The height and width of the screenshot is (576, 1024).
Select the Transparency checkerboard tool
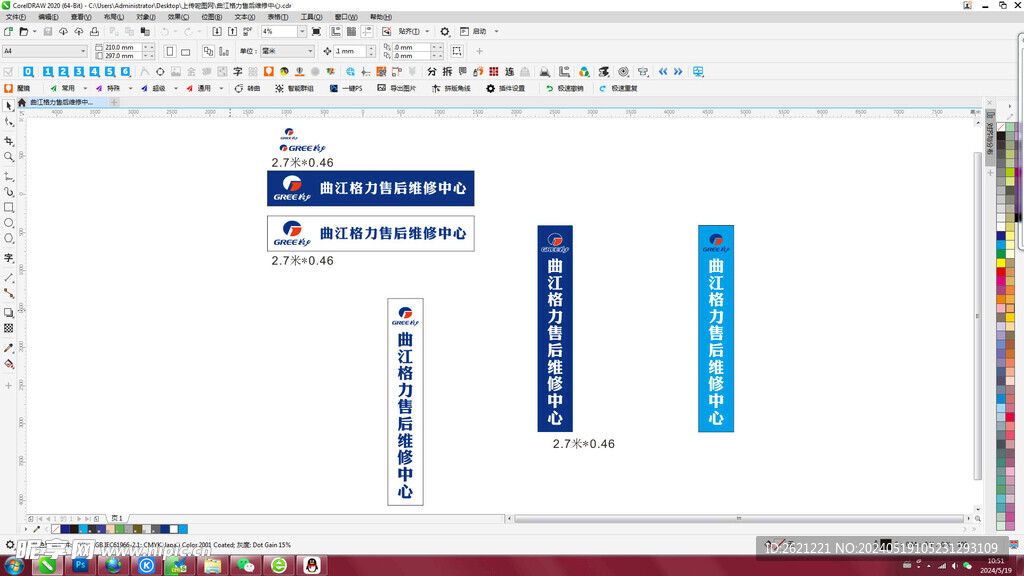point(8,328)
